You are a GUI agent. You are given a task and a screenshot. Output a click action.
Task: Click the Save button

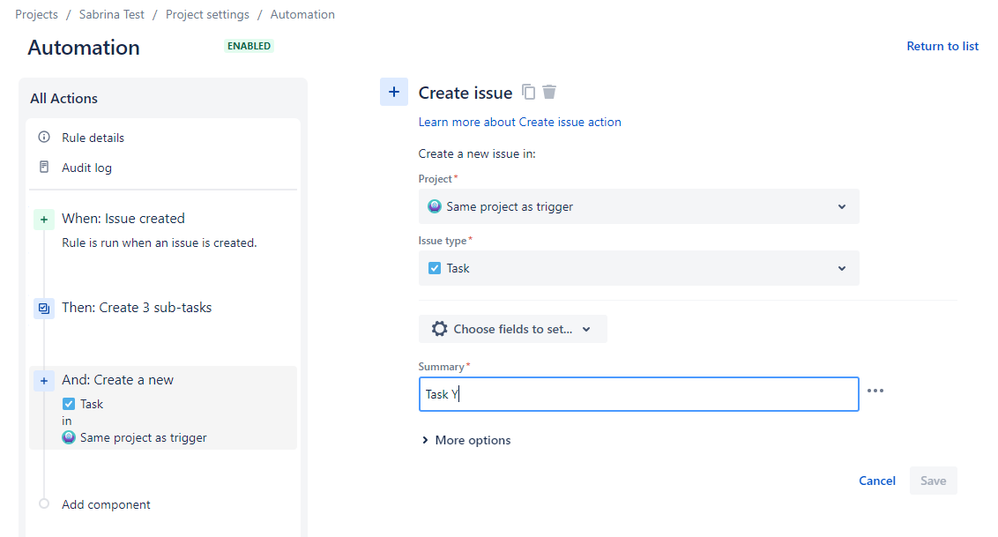point(933,481)
